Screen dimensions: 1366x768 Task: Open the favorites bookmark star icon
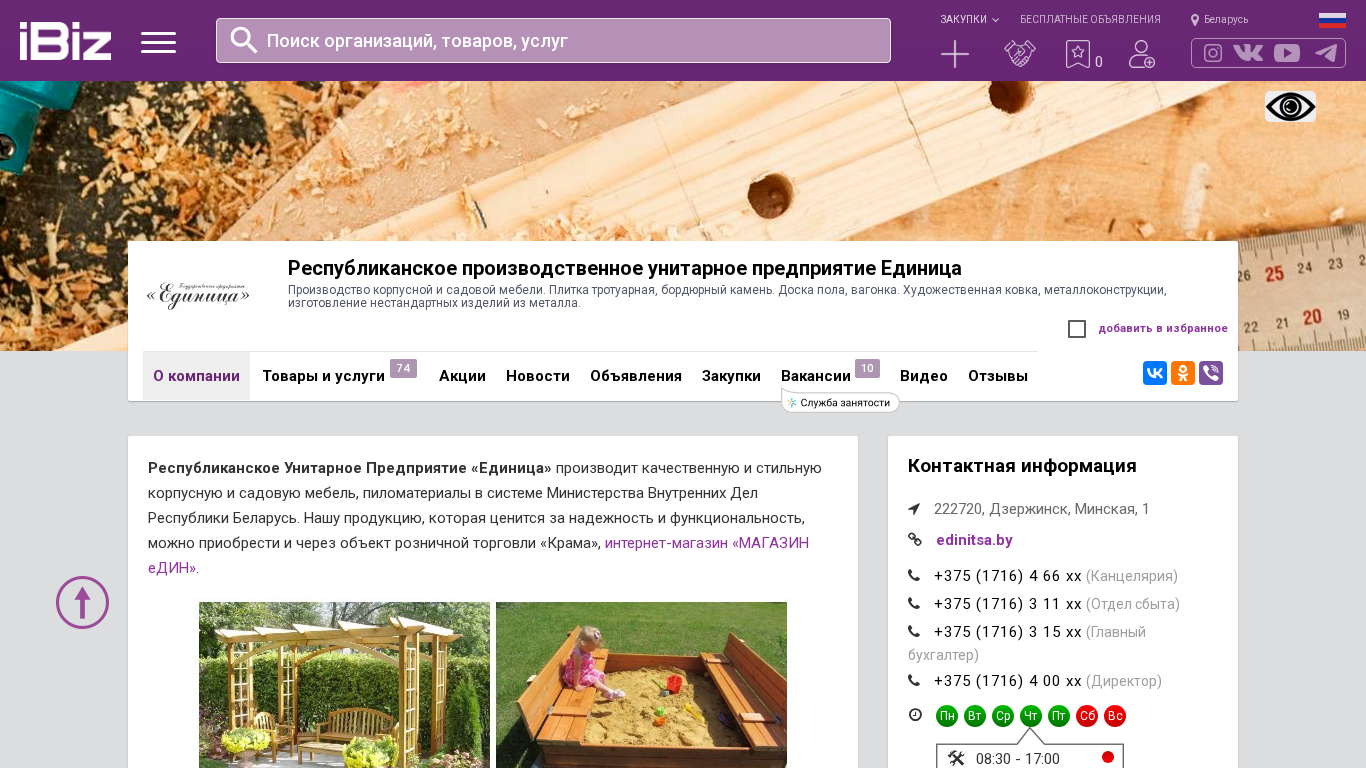[x=1077, y=54]
